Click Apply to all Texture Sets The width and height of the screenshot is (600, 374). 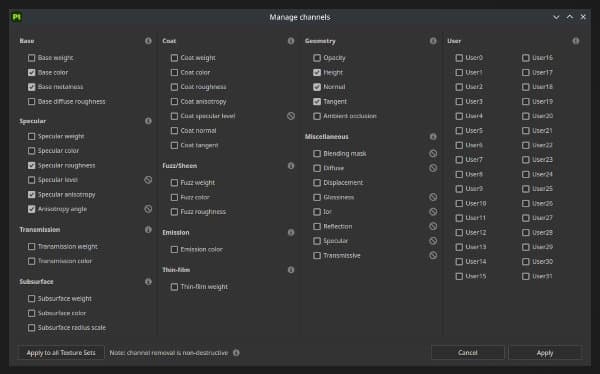61,353
